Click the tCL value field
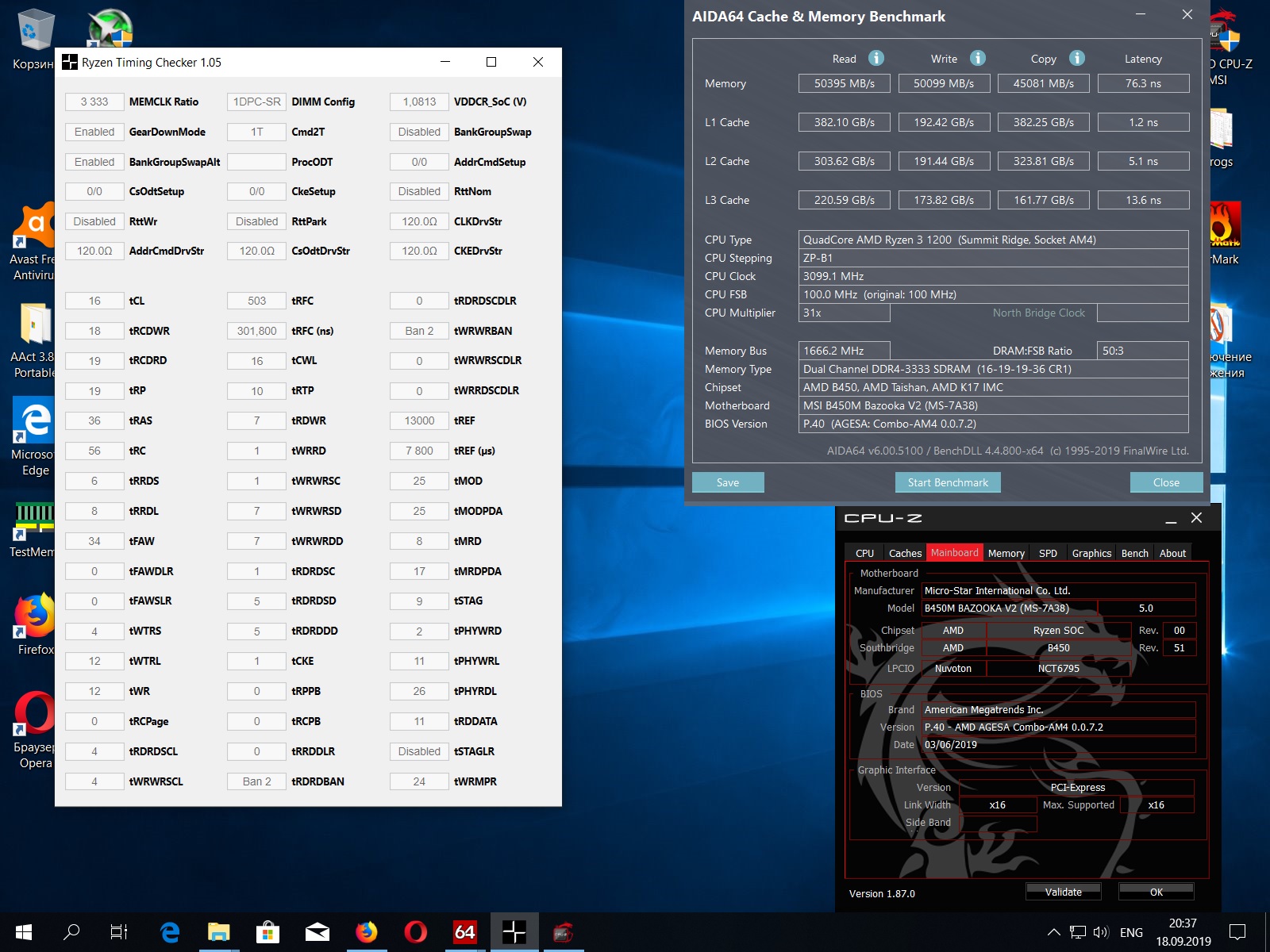 tap(94, 301)
